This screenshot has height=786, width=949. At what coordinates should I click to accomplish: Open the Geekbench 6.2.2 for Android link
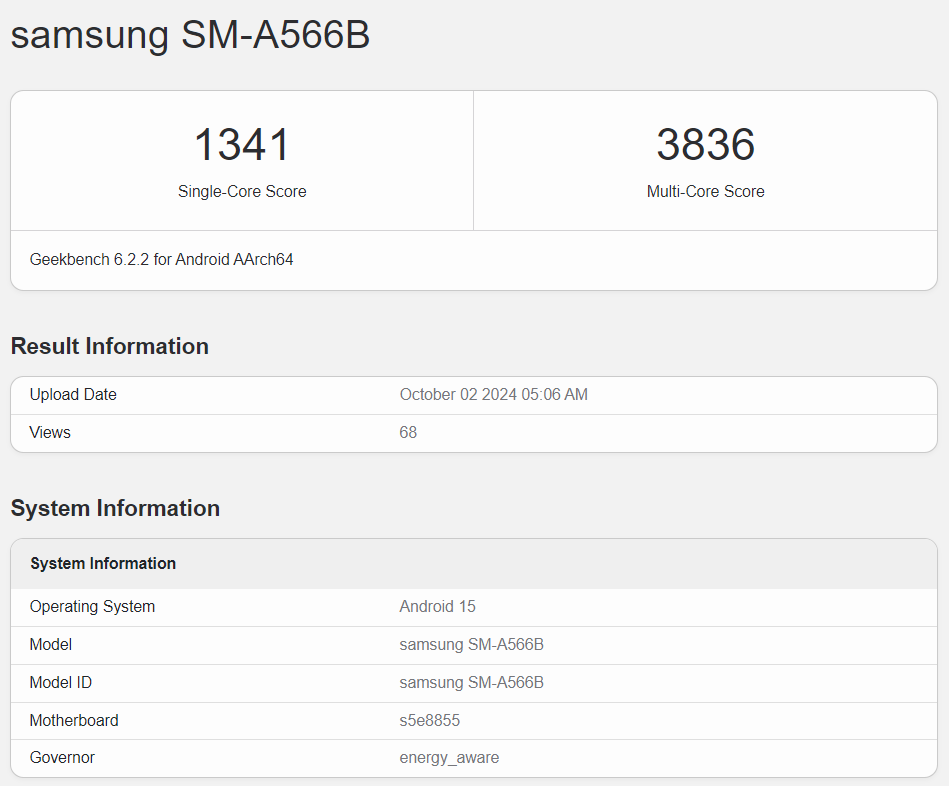tap(160, 259)
